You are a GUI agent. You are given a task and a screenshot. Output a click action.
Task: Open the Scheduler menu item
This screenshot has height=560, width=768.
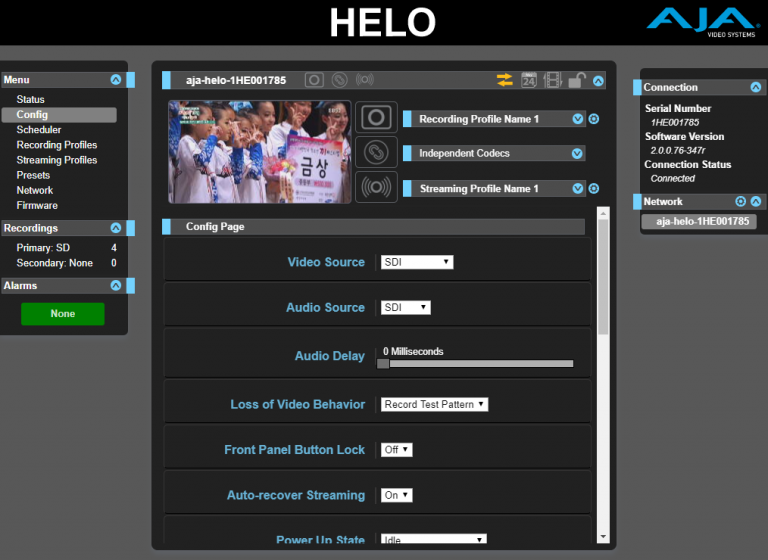click(x=39, y=130)
